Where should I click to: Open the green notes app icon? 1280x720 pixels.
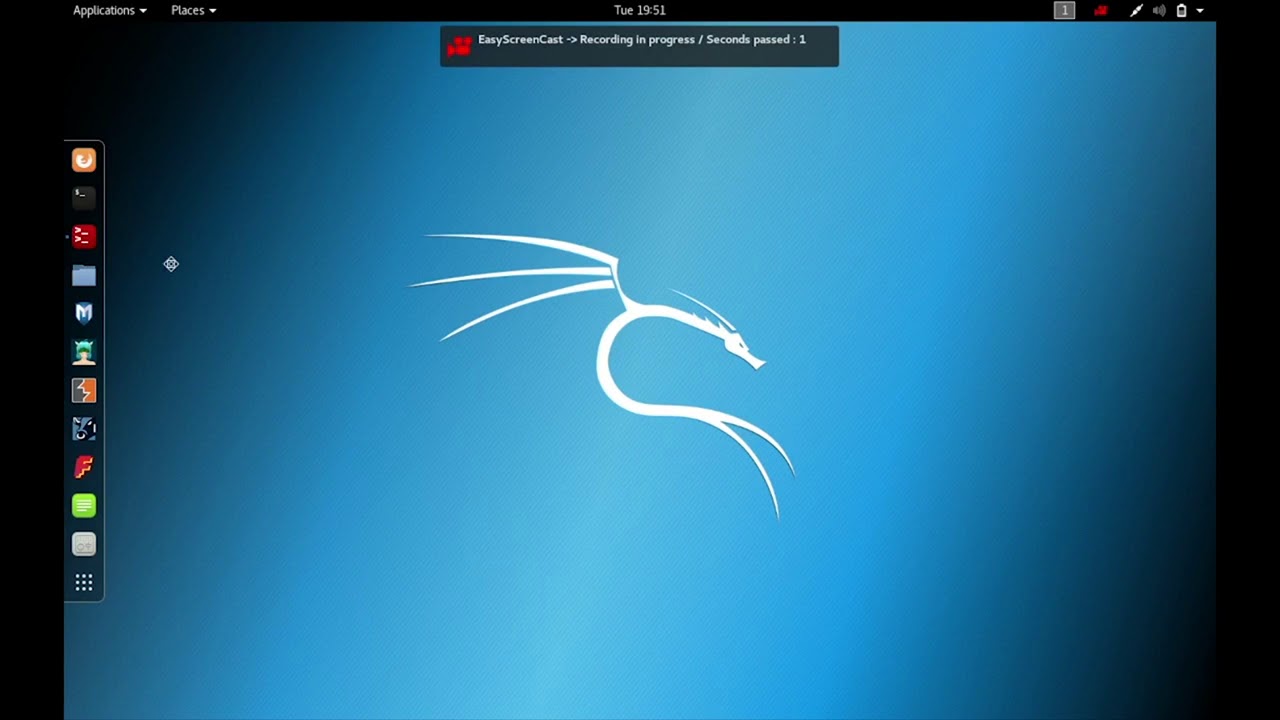pos(84,506)
